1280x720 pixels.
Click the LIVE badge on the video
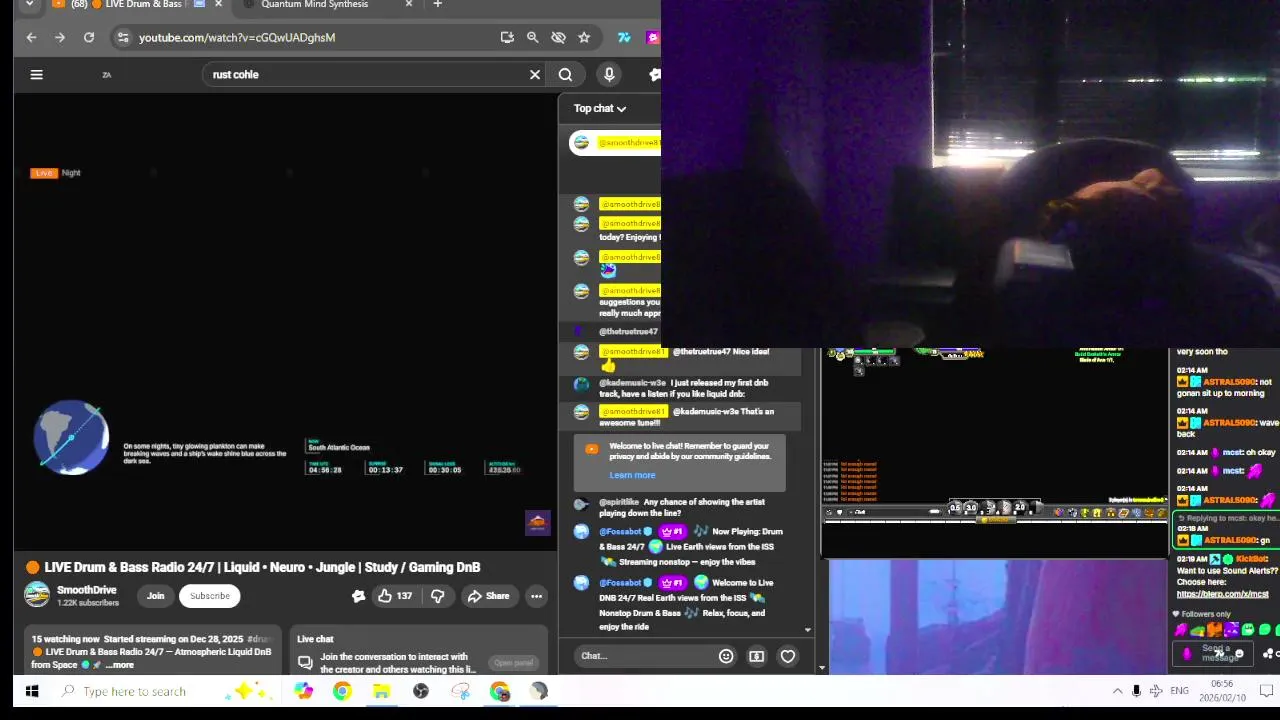point(43,173)
